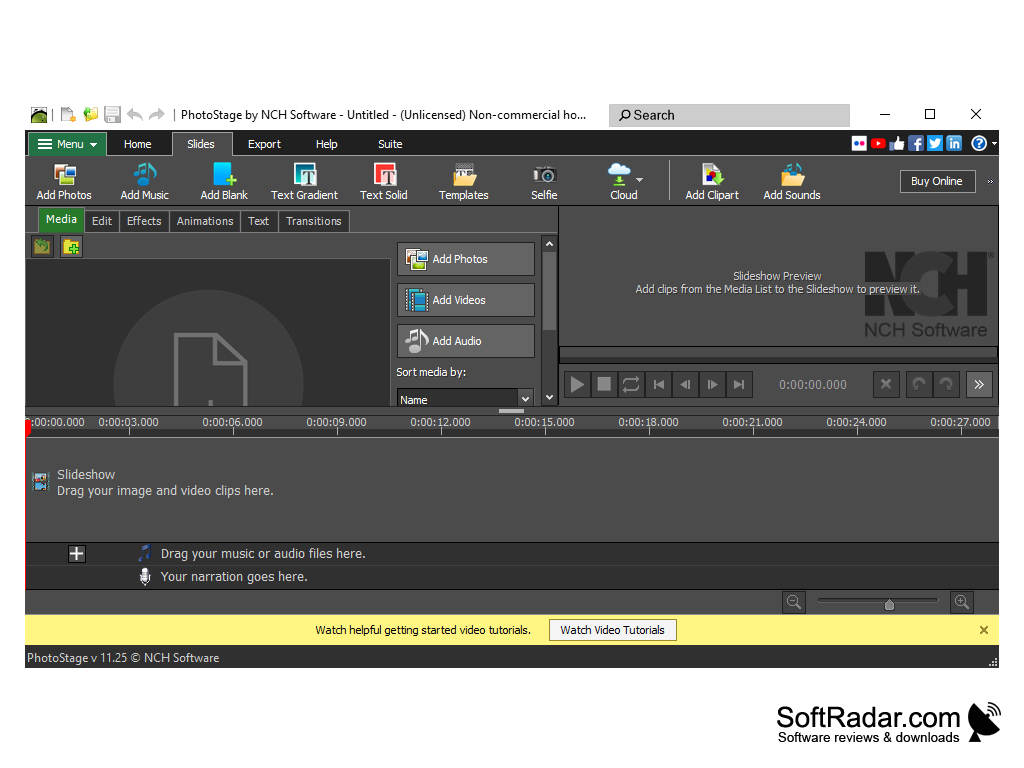Jump to end of slideshow
The width and height of the screenshot is (1024, 768).
pos(739,385)
